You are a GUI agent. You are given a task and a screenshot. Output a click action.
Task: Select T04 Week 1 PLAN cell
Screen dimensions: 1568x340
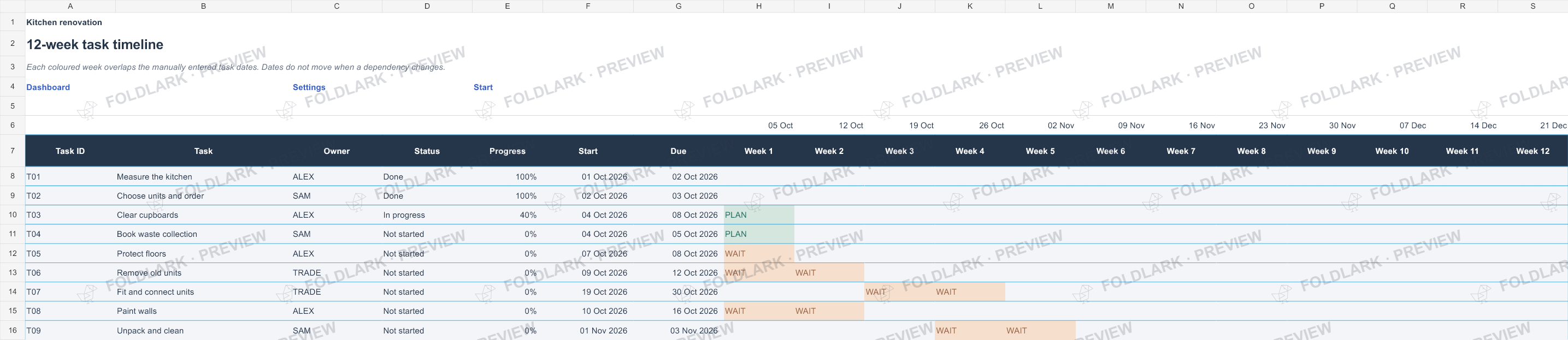click(758, 234)
